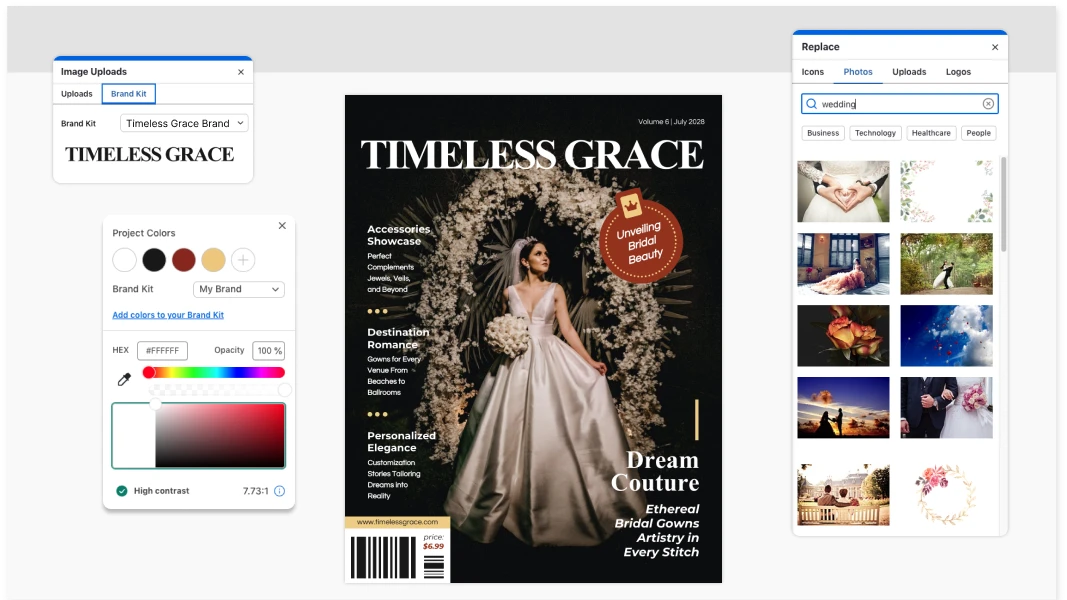Select the black project color swatch

coord(154,260)
